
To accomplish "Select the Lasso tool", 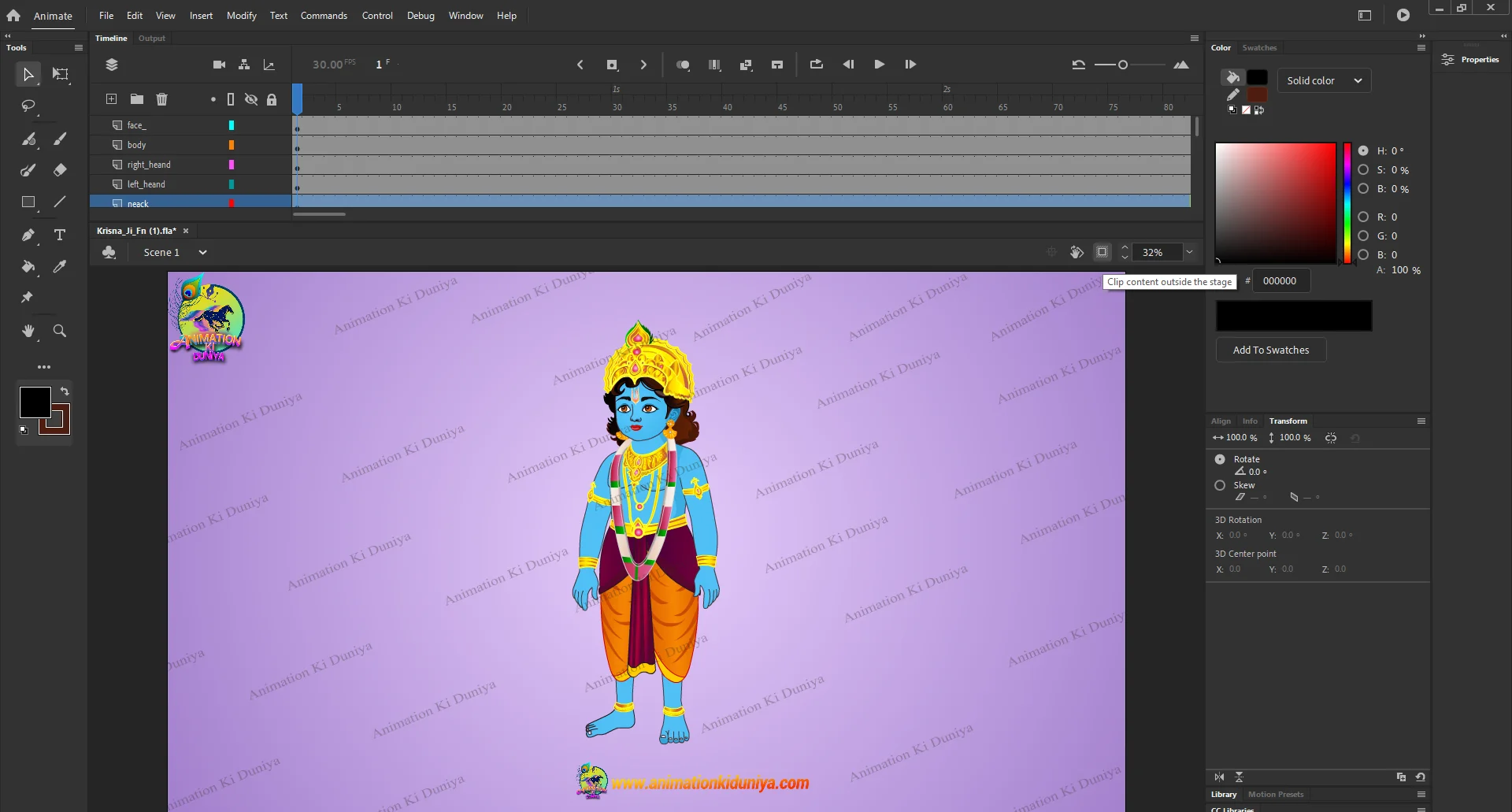I will (28, 106).
